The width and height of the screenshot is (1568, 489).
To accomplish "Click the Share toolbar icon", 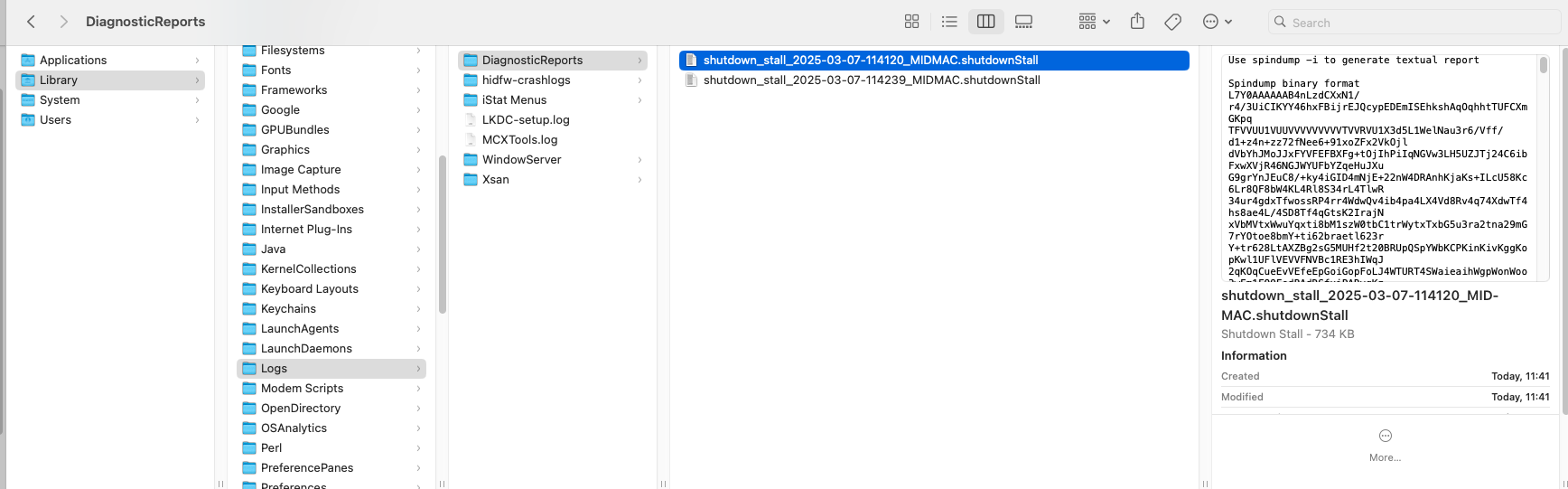I will pyautogui.click(x=1137, y=22).
